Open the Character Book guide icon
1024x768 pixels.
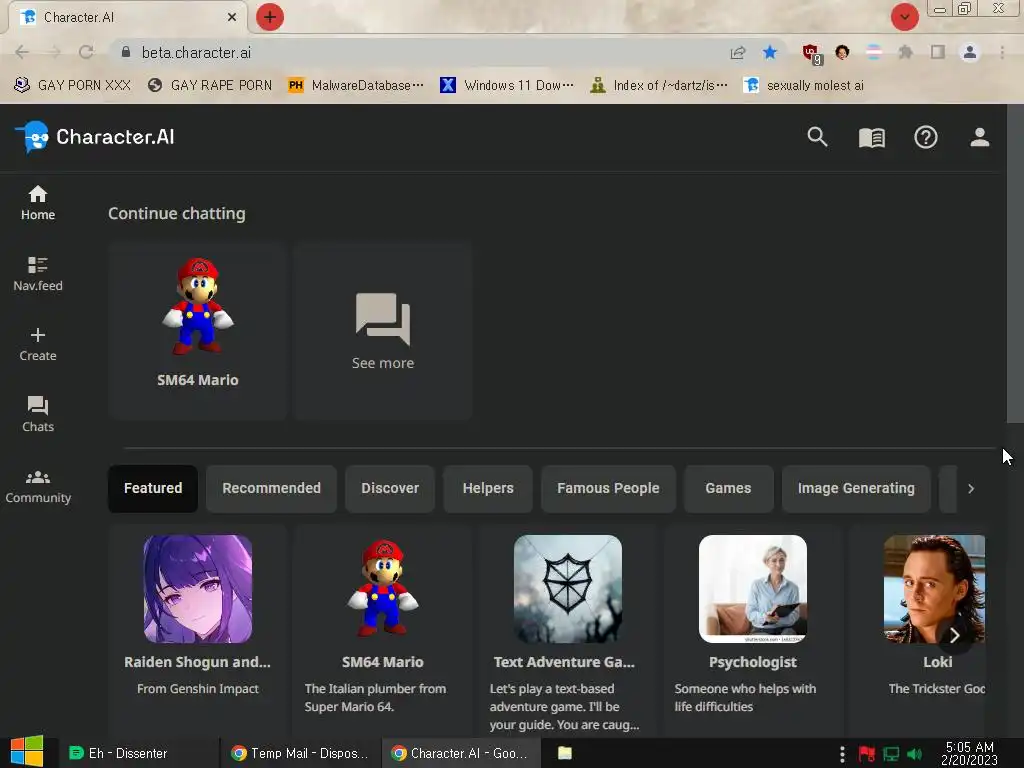point(871,138)
